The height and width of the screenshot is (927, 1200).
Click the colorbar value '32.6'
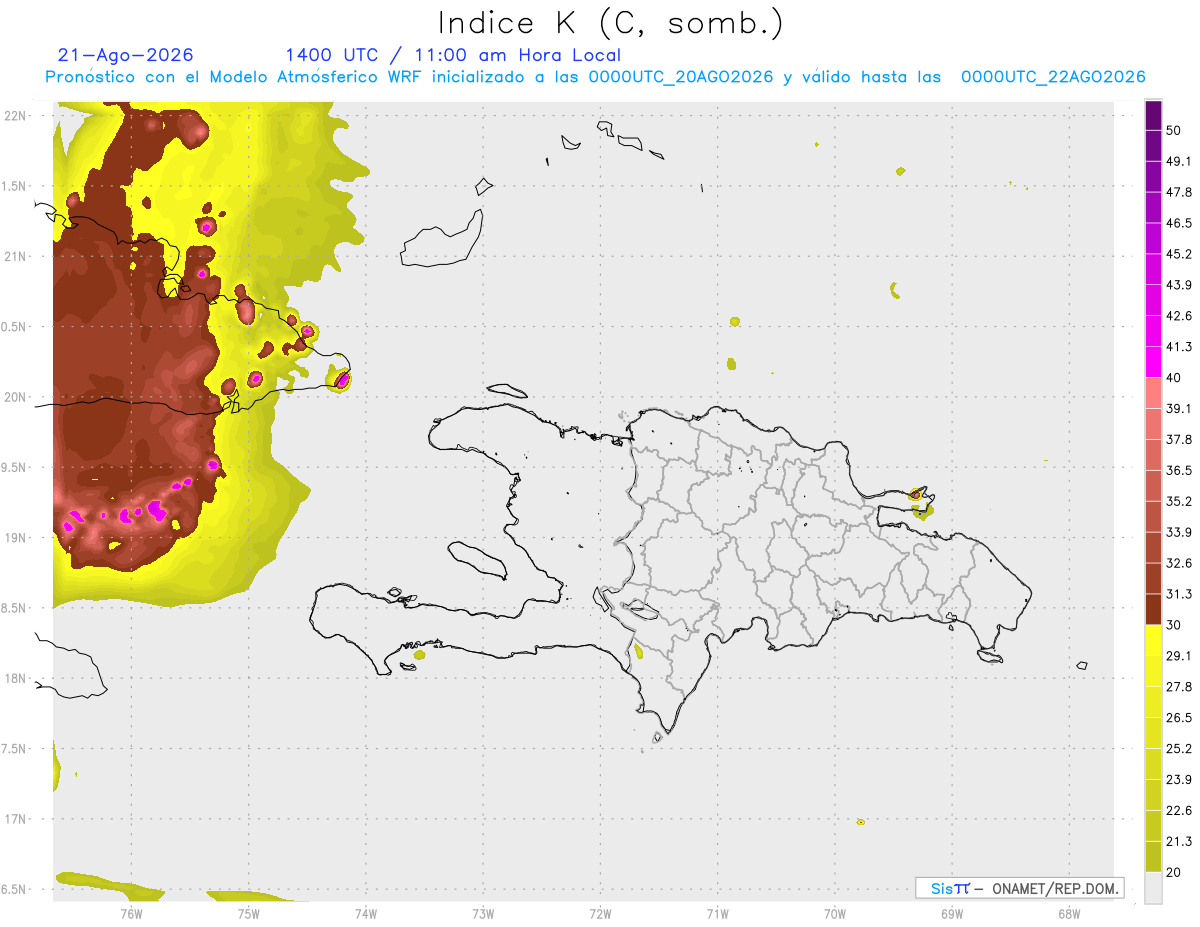point(1179,563)
